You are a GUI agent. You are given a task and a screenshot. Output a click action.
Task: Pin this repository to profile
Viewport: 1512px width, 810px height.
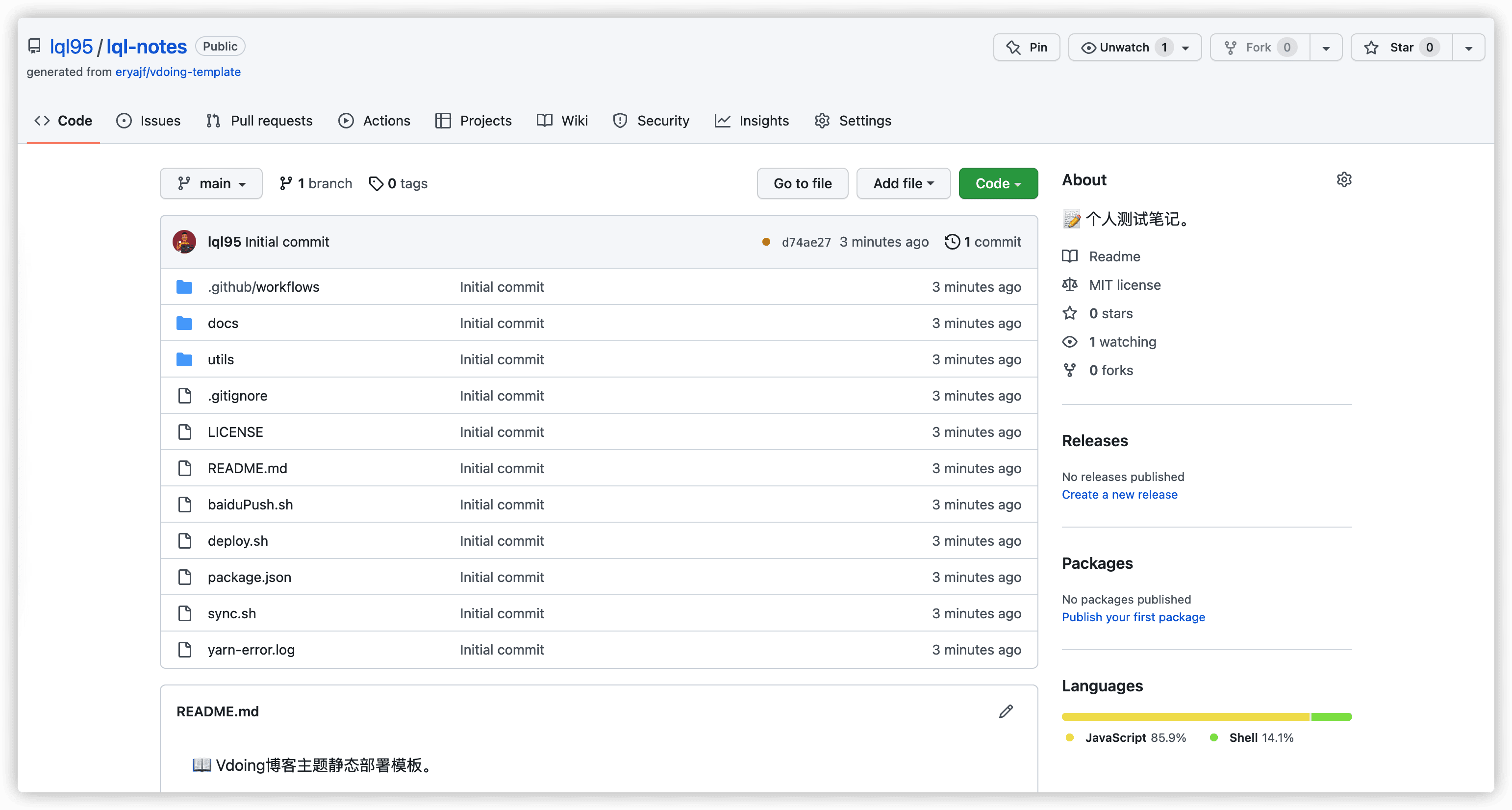[x=1027, y=48]
